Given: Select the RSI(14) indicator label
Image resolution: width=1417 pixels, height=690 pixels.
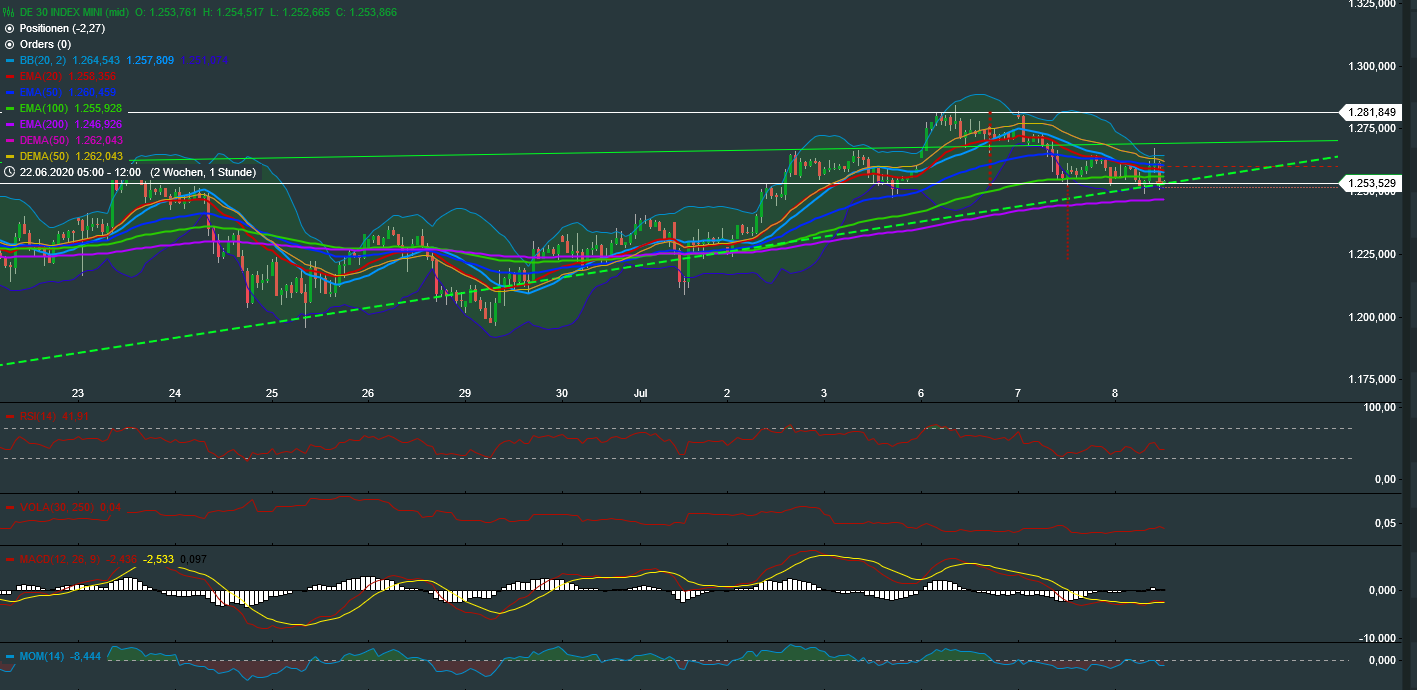Looking at the screenshot, I should pos(39,416).
